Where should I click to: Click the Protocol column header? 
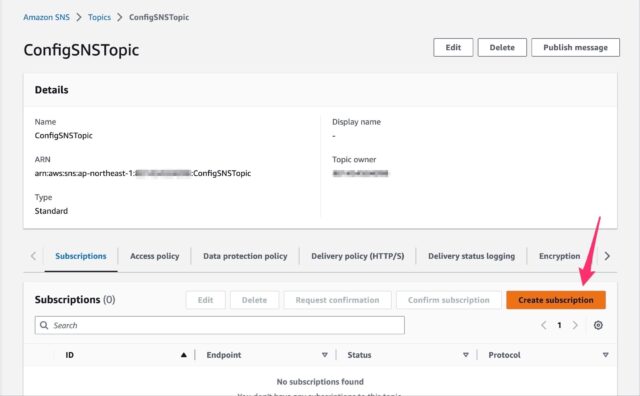(504, 355)
